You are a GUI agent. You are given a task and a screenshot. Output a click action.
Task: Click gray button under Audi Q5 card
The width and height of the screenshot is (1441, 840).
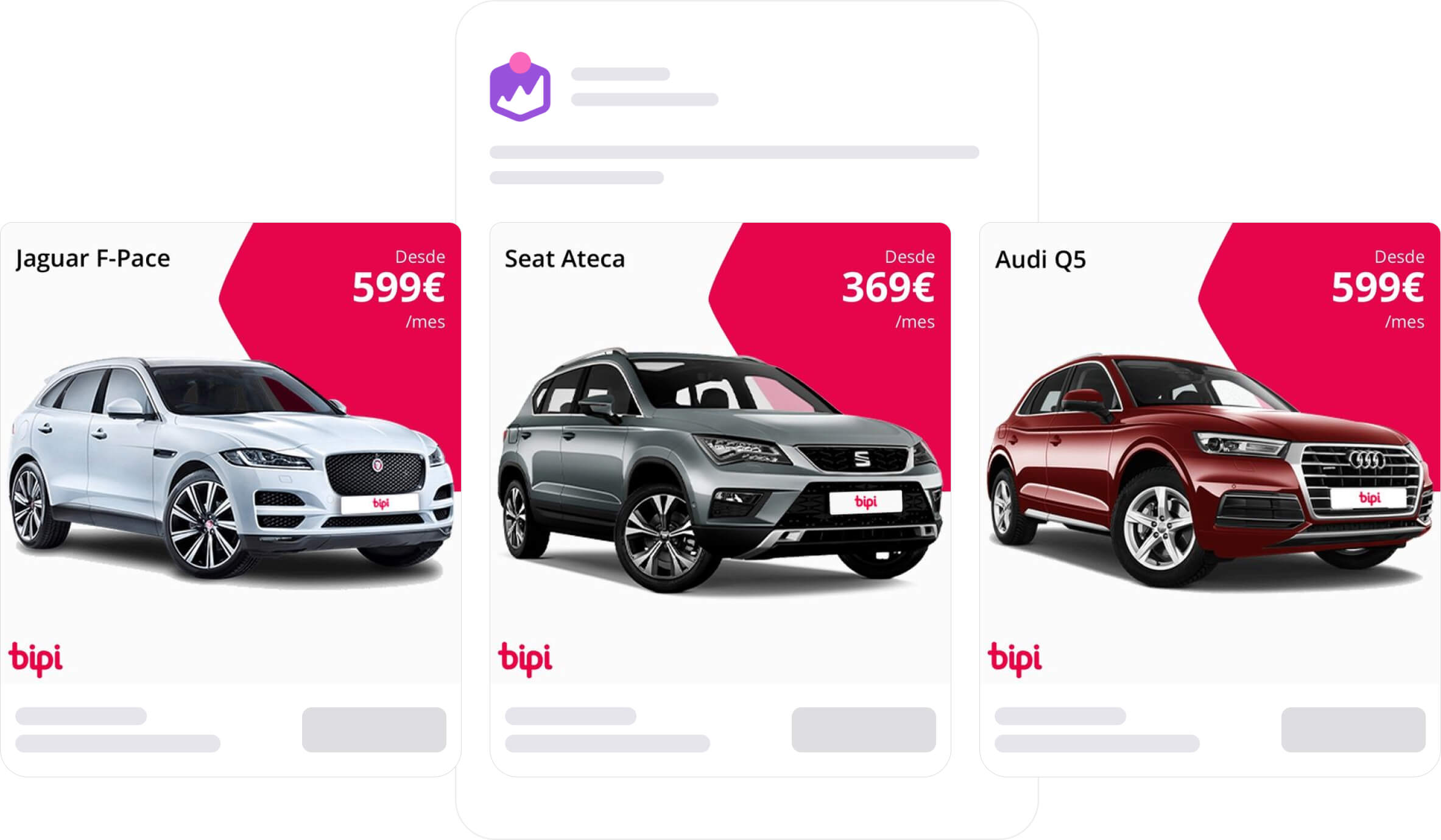1353,729
